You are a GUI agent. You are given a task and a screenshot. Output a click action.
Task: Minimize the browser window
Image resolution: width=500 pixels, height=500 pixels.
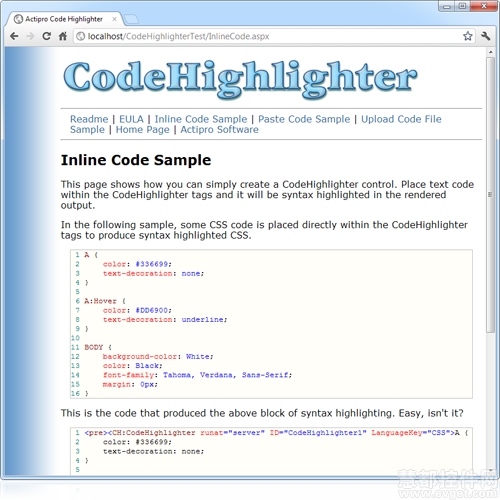(x=447, y=6)
